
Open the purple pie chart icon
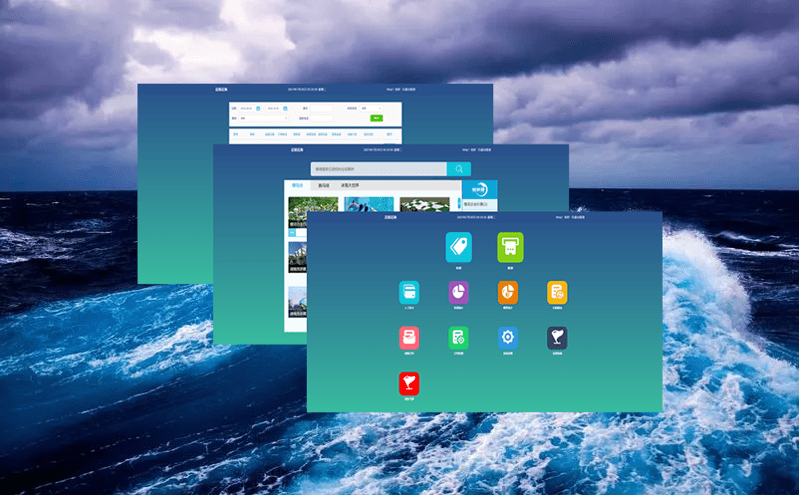point(458,292)
